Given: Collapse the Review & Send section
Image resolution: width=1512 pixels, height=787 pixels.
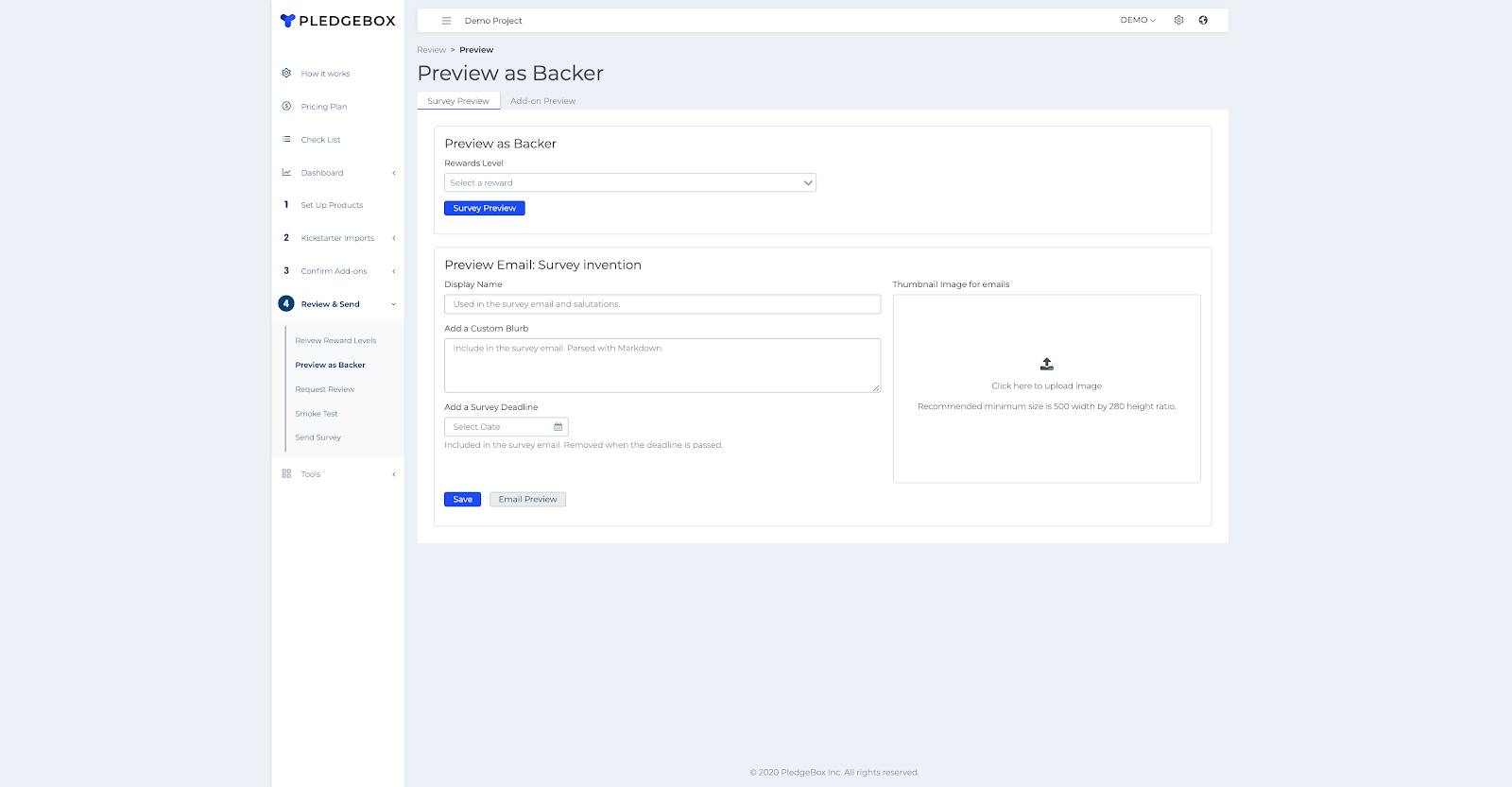Looking at the screenshot, I should pyautogui.click(x=393, y=304).
